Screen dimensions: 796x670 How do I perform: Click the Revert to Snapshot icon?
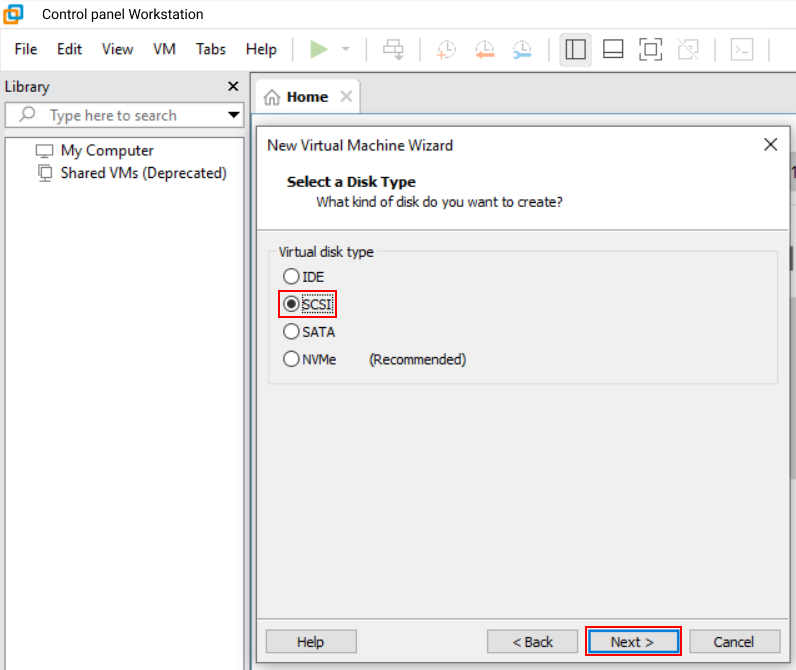(484, 50)
